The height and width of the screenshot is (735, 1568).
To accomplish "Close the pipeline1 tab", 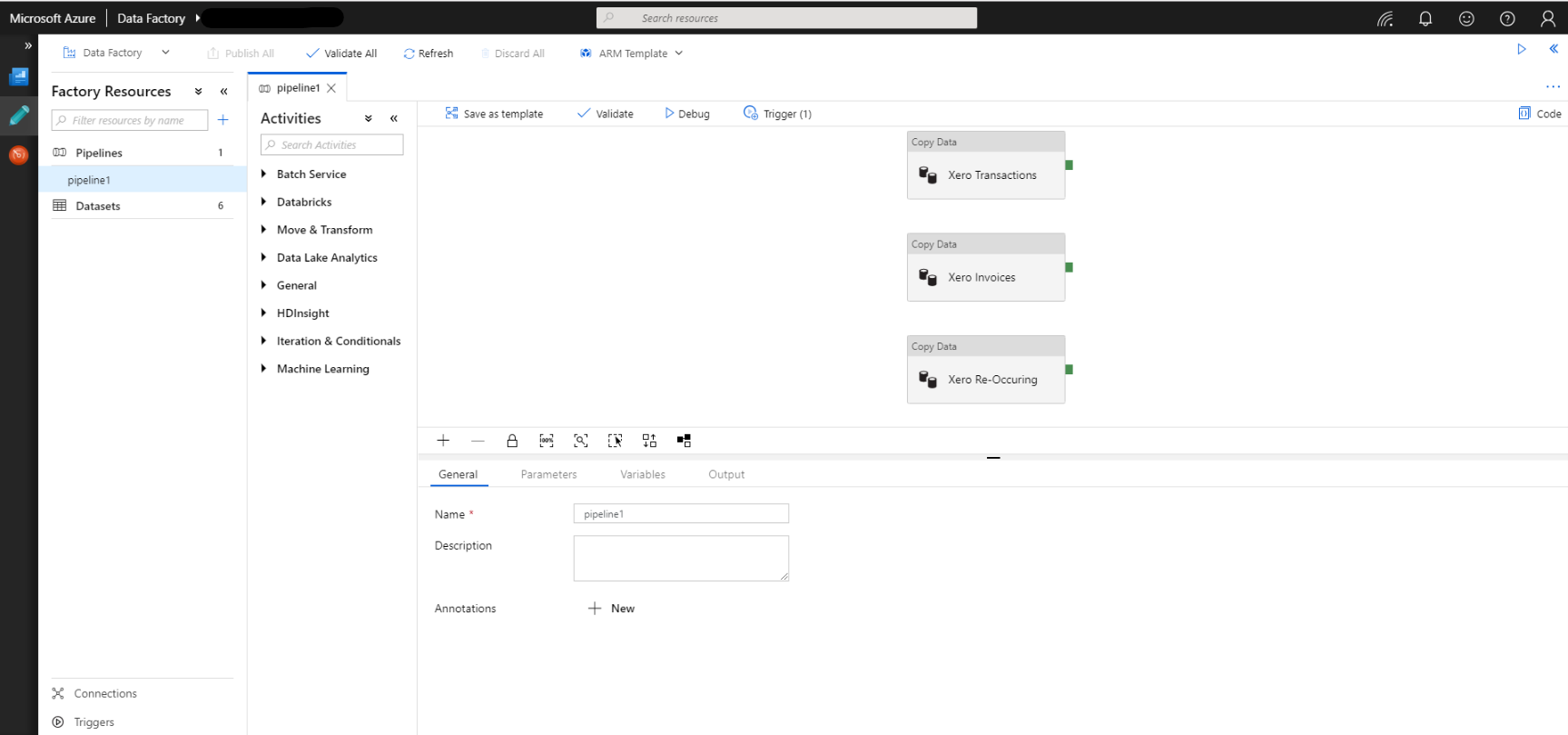I will tap(331, 88).
